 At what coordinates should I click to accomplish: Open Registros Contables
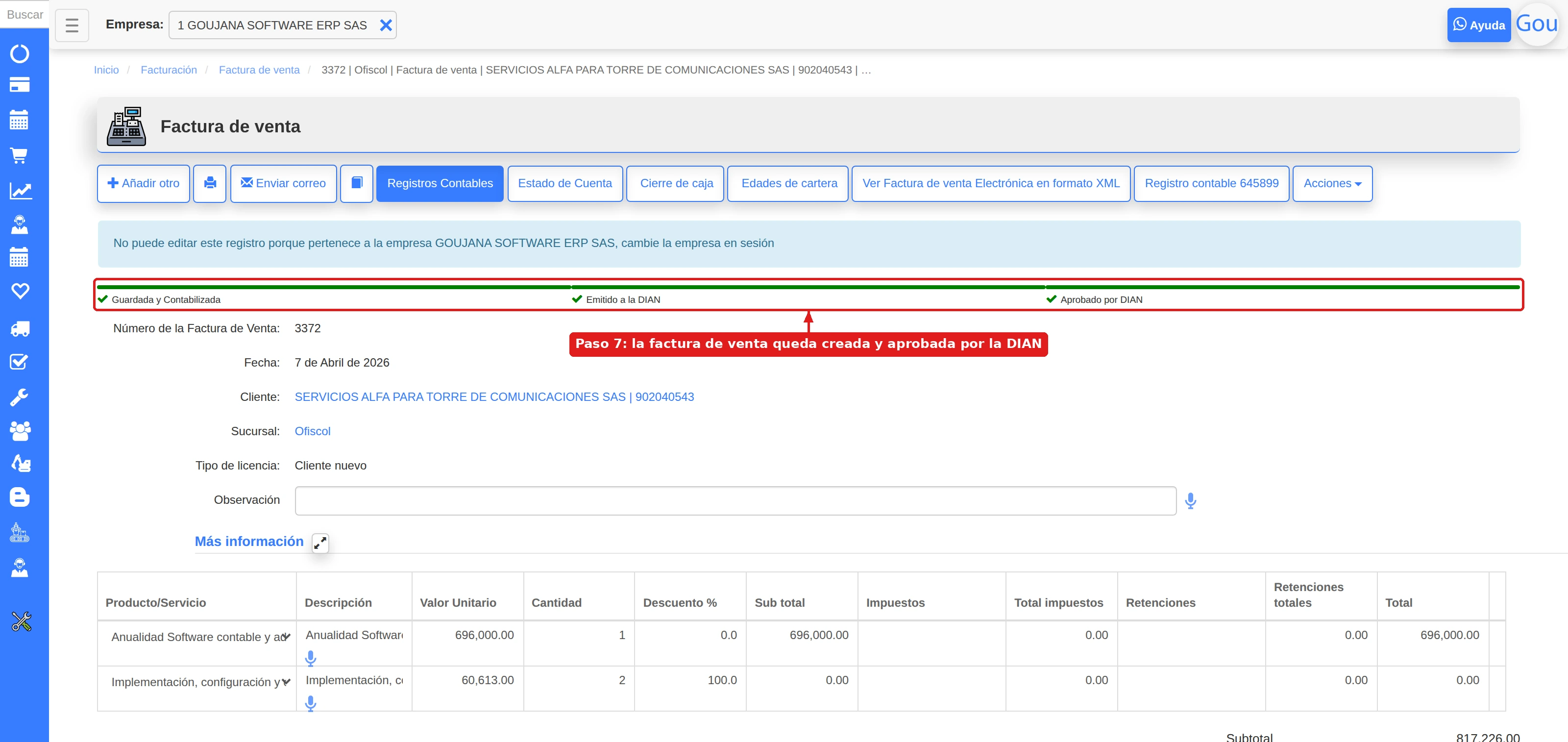[440, 183]
